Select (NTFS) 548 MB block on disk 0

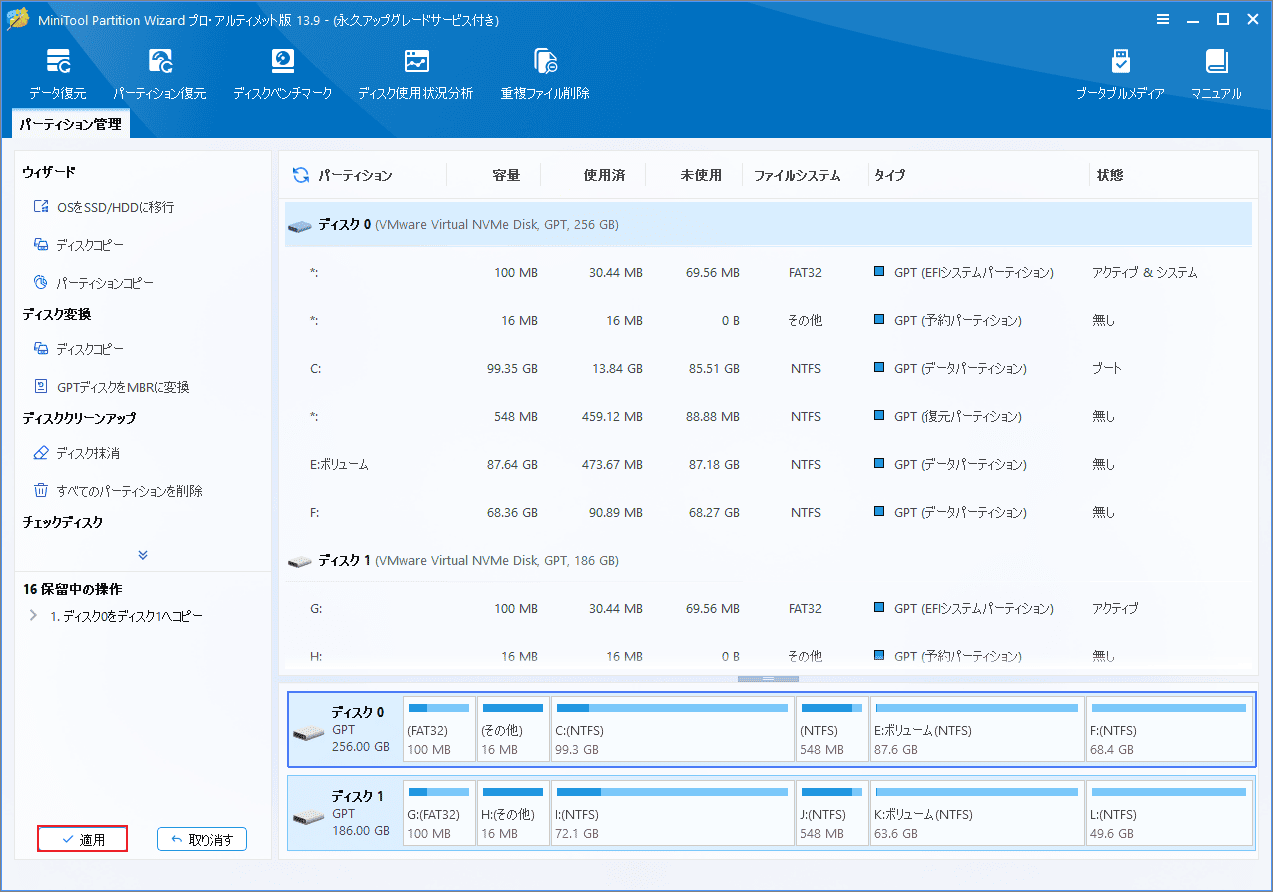coord(832,729)
